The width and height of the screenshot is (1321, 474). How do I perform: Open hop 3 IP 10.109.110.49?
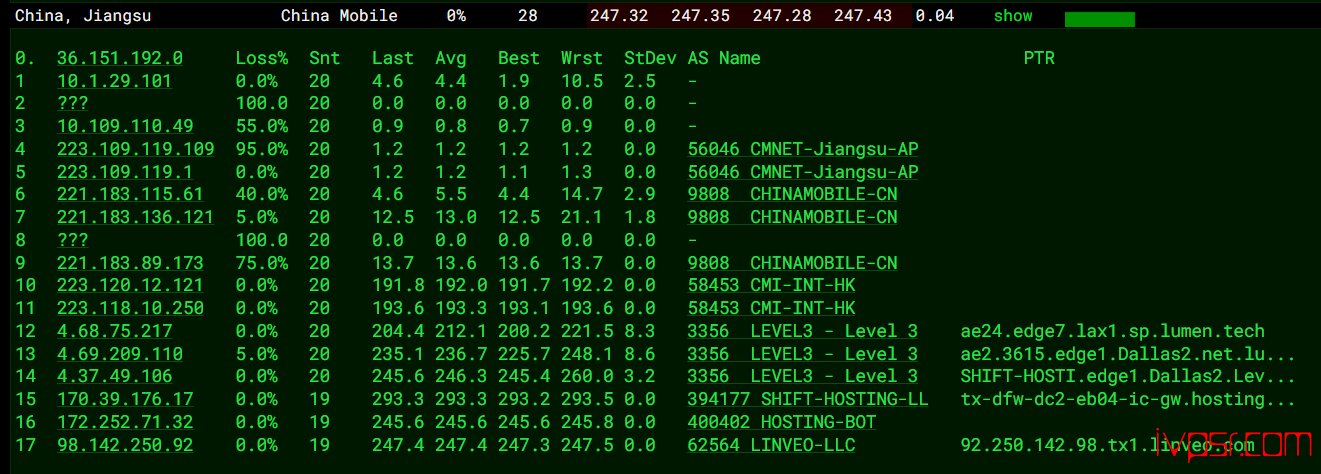125,126
